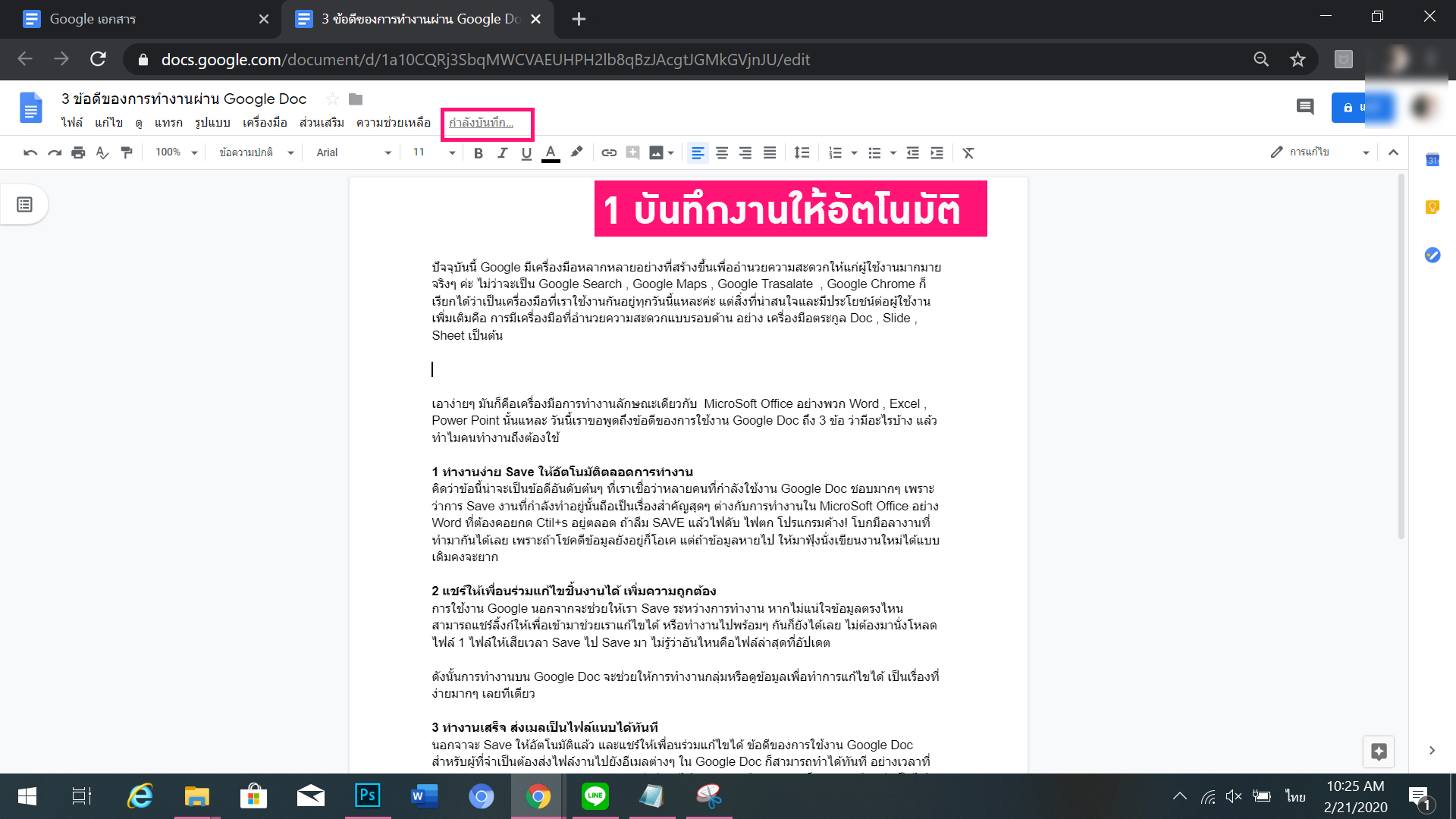Open comment history
The width and height of the screenshot is (1456, 819).
(x=1305, y=107)
